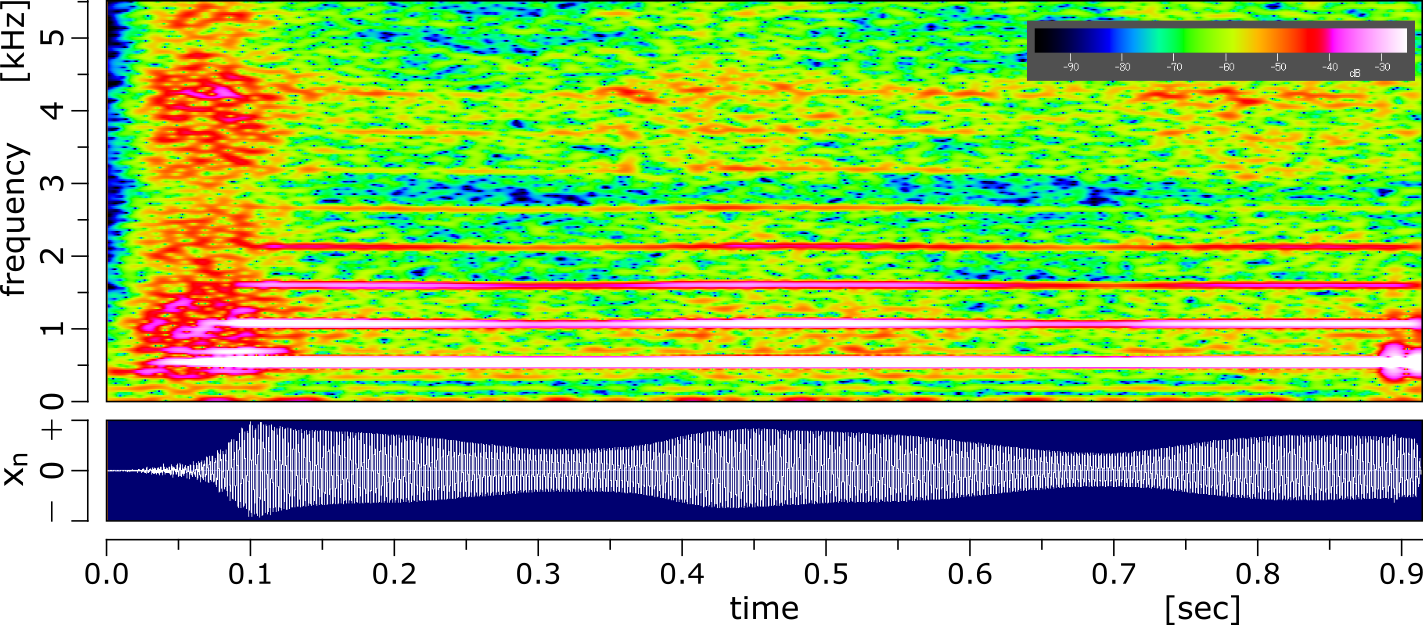This screenshot has width=1423, height=625.
Task: Click the -30 label in the color legend
Action: tap(1383, 68)
